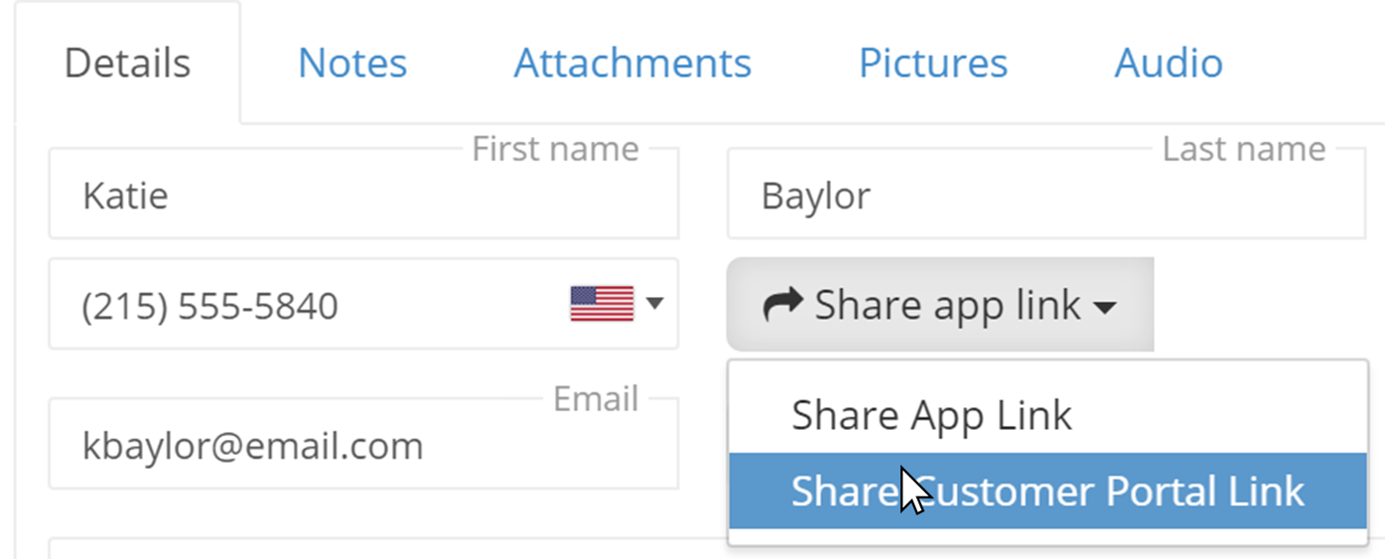Open the Attachments tab
1385x559 pixels.
(x=632, y=63)
